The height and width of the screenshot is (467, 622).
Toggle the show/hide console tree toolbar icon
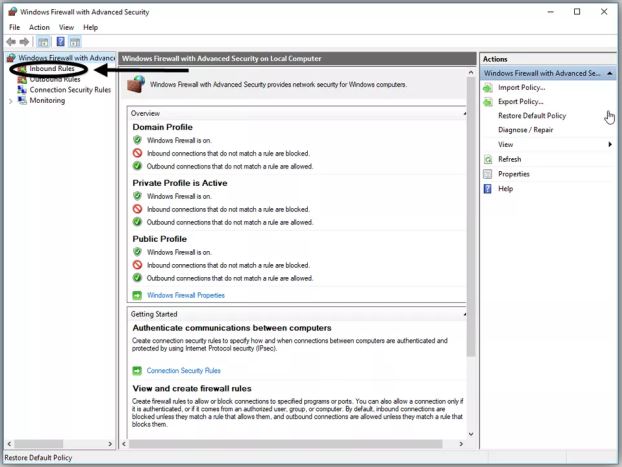(43, 42)
